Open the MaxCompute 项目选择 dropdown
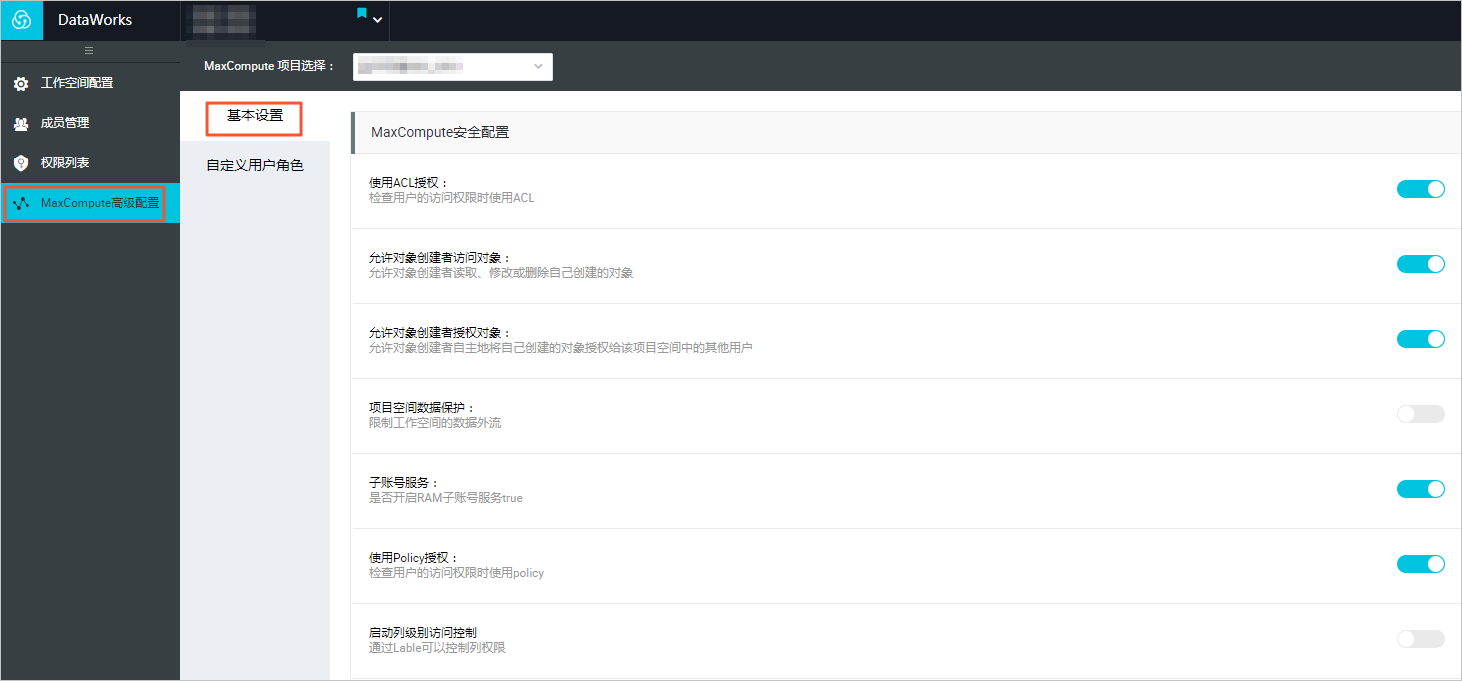Screen dimensions: 1462x681 click(453, 67)
